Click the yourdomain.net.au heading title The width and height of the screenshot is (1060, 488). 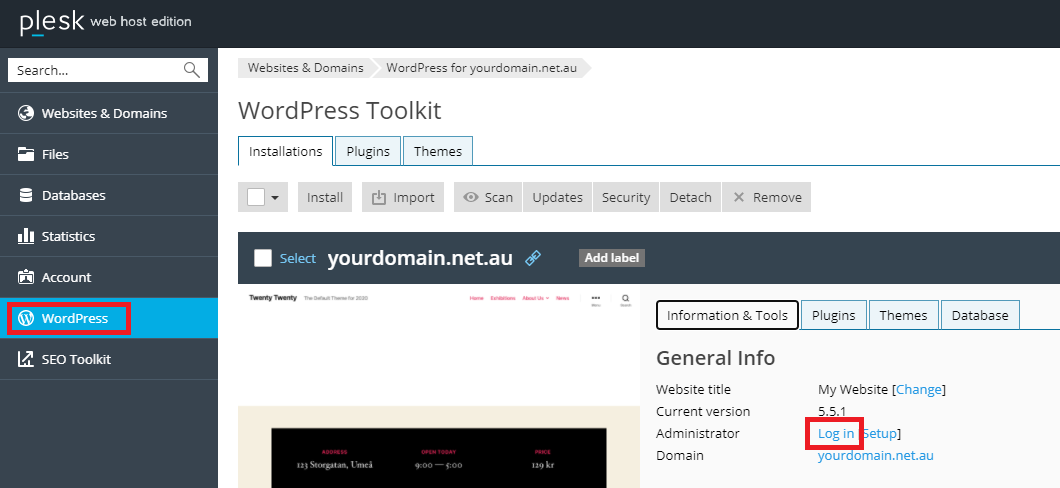point(420,258)
